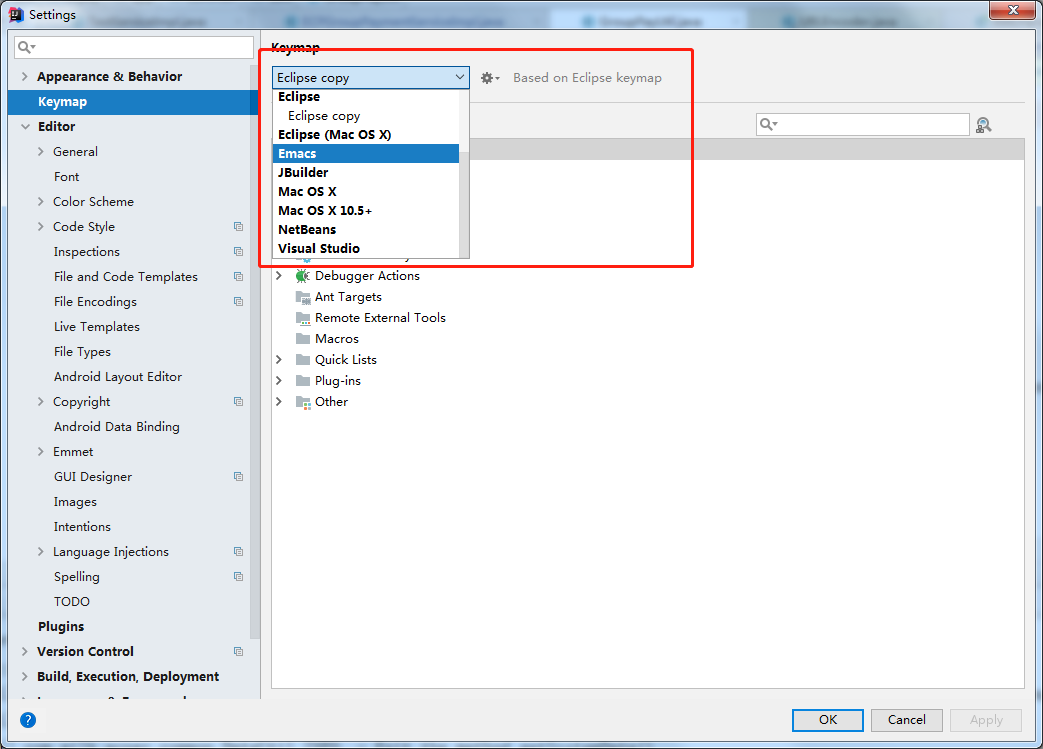
Task: Click the find actions by shortcut icon
Action: pyautogui.click(x=983, y=125)
